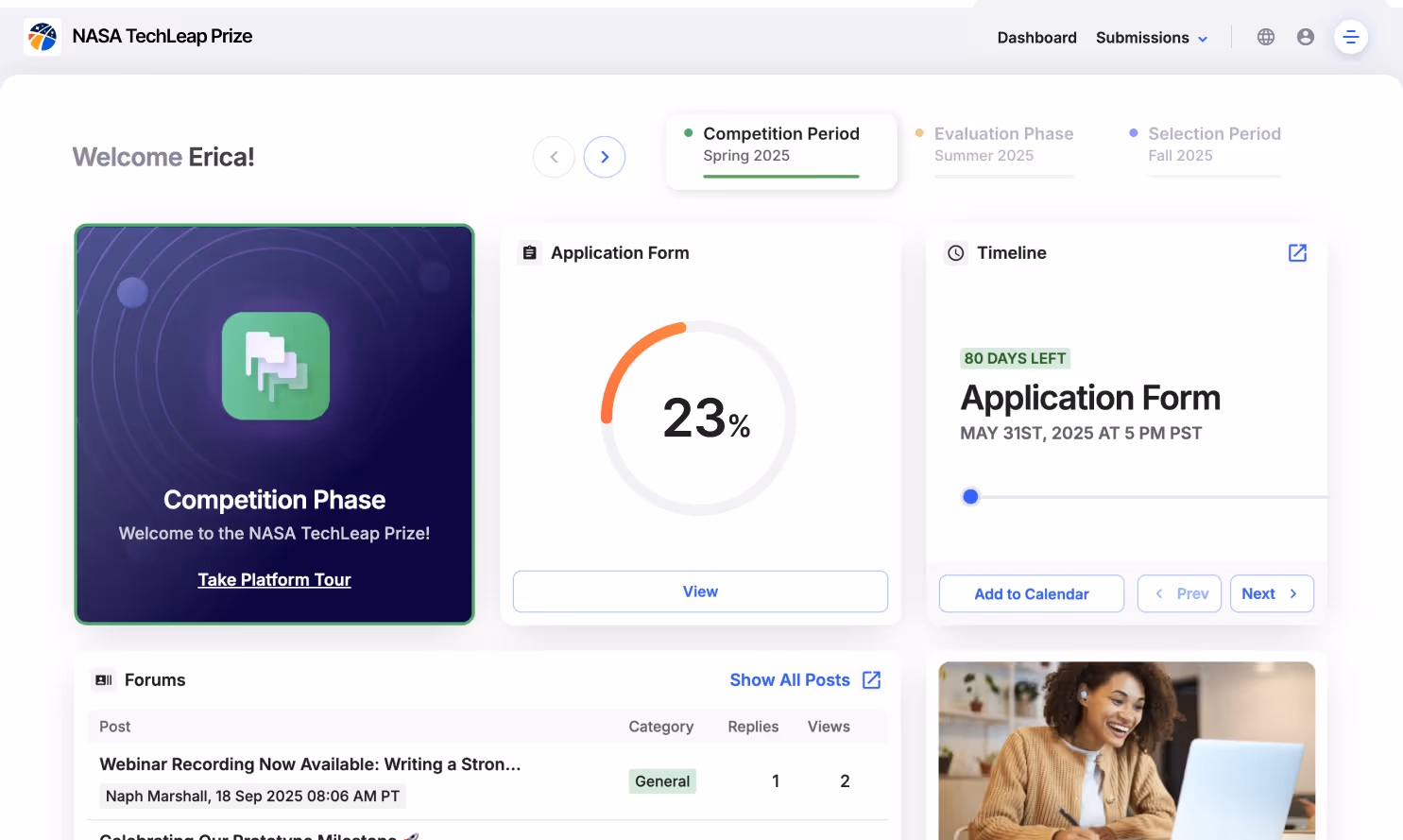
Task: Click the Forums panel icon
Action: click(104, 680)
